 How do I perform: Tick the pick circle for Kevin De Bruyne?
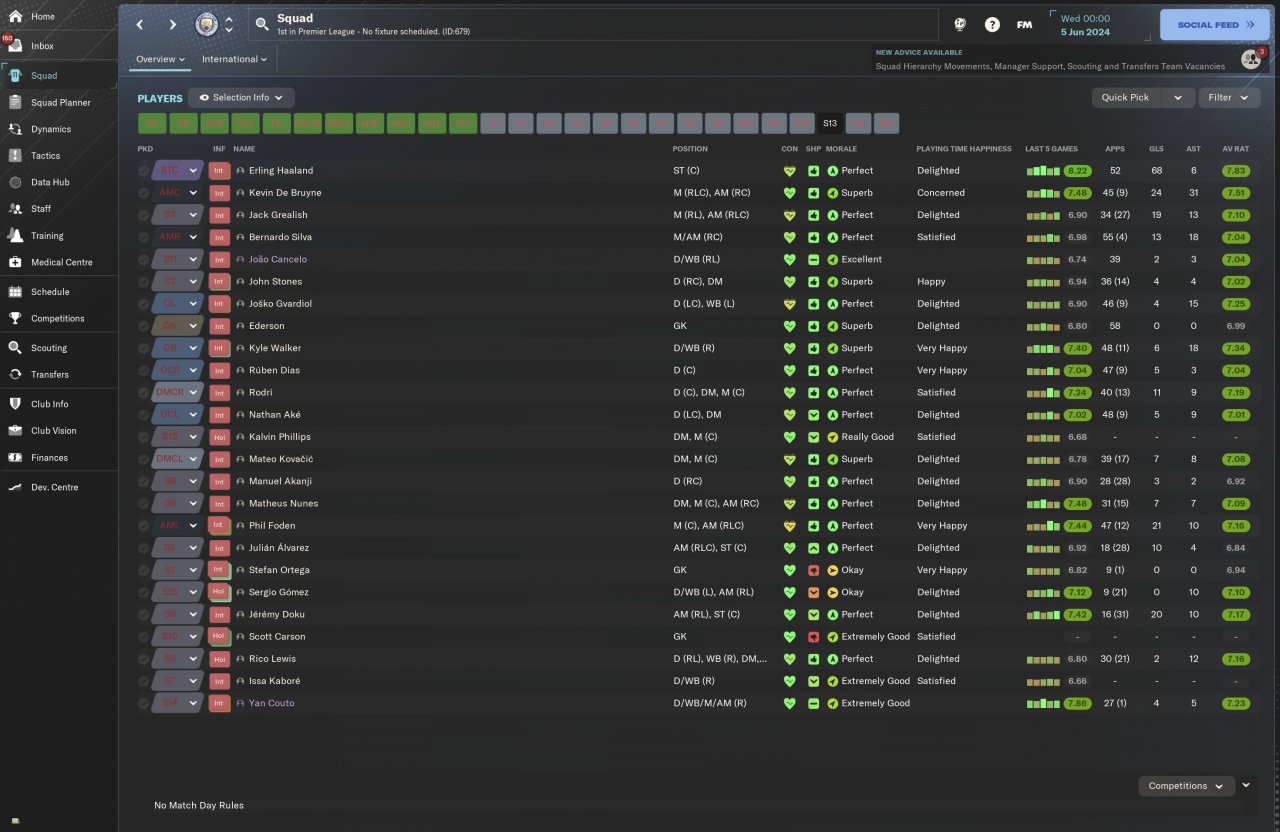coord(144,193)
